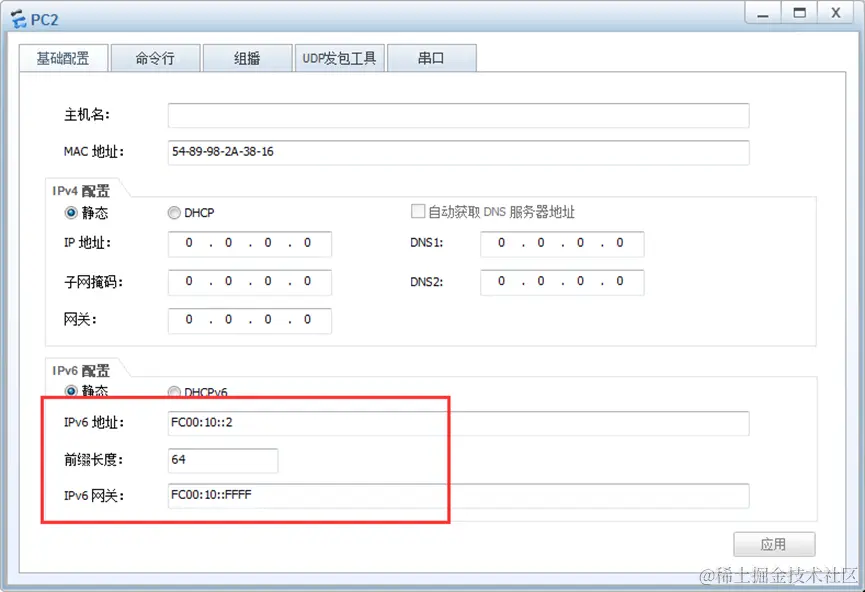Enable 自动获取 DNS 服务器地址 checkbox
This screenshot has height=592, width=865.
point(418,211)
